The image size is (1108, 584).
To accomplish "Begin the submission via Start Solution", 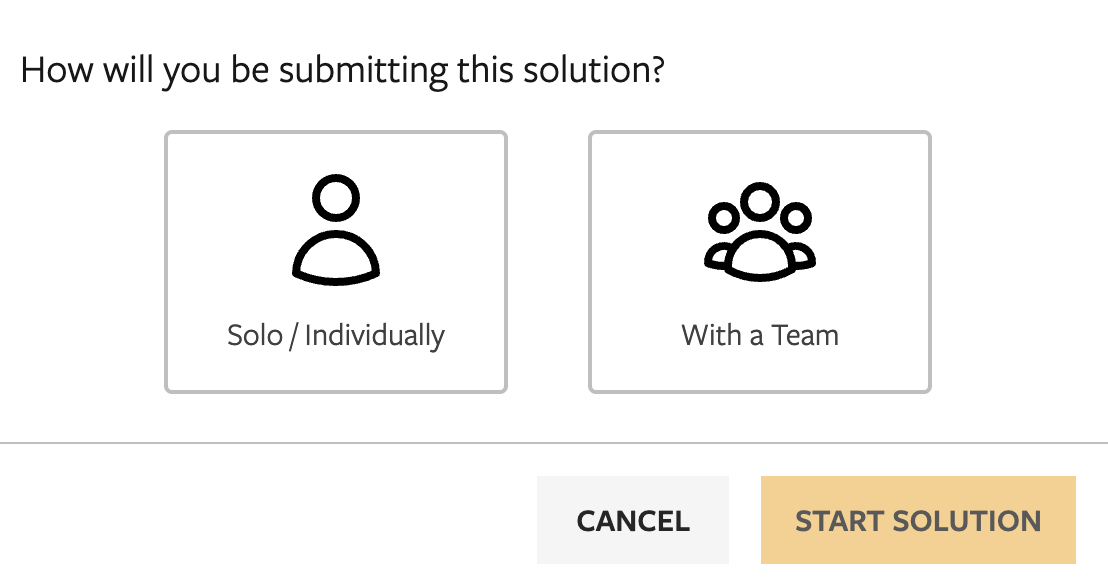I will pyautogui.click(x=918, y=520).
